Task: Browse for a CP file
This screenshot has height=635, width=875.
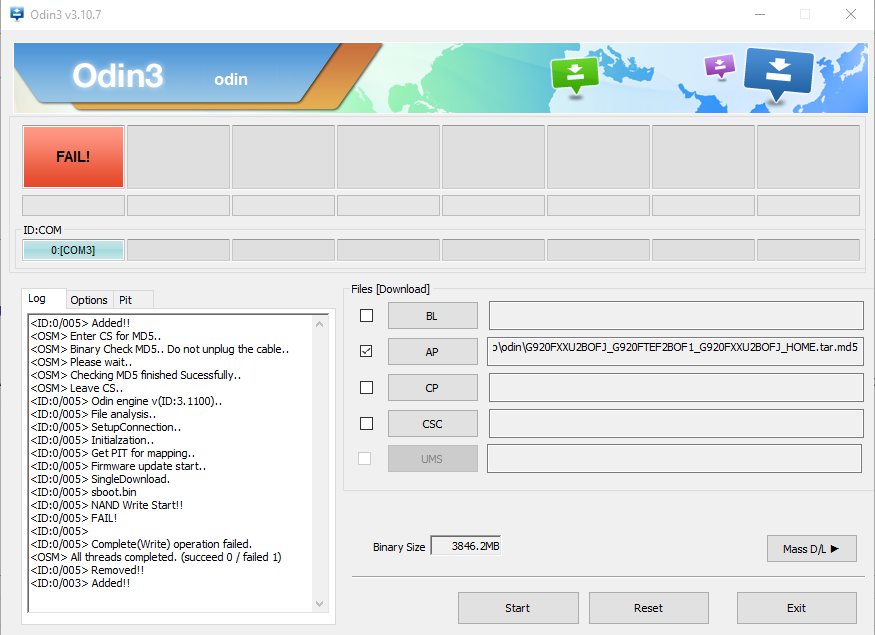Action: coord(432,388)
